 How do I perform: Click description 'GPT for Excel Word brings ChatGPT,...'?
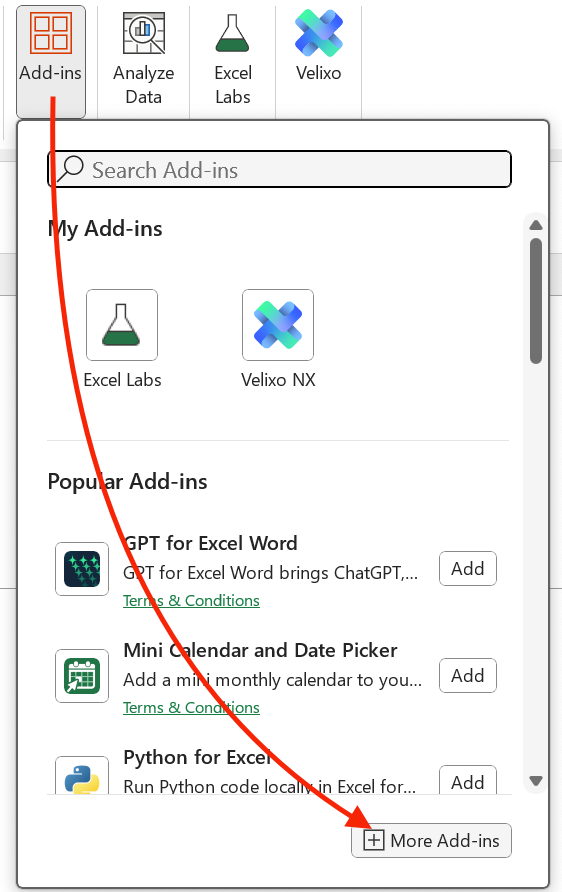(271, 573)
